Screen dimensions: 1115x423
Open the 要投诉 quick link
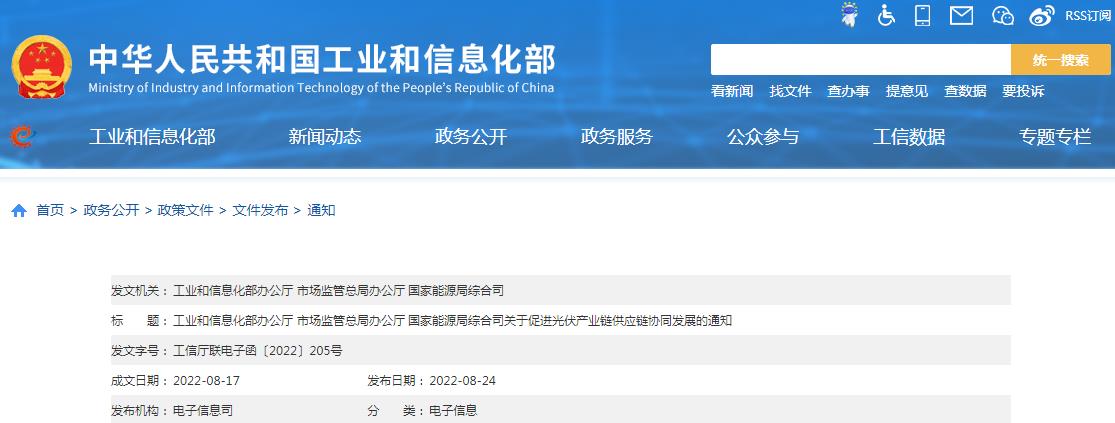[1023, 91]
